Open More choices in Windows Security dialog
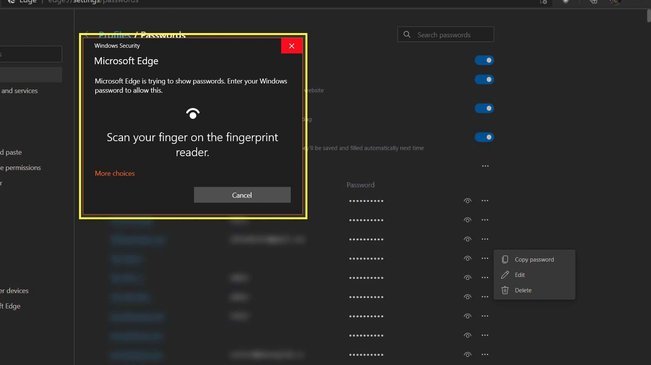This screenshot has width=651, height=365. click(x=115, y=174)
